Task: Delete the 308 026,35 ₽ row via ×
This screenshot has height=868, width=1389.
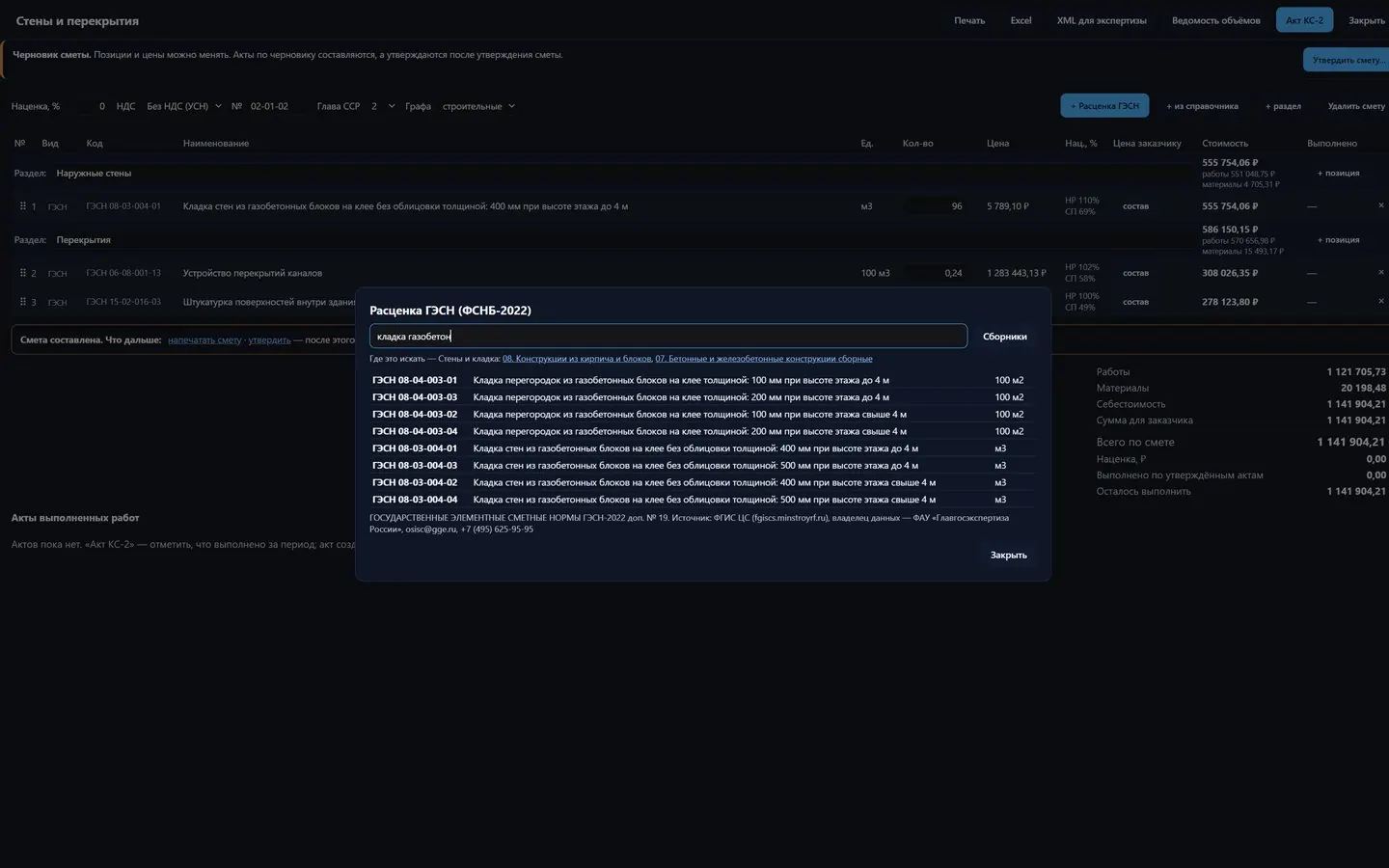Action: [1380, 272]
